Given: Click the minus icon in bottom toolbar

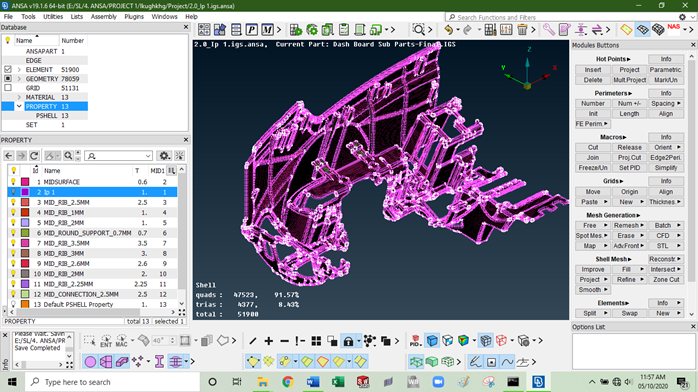Looking at the screenshot, I should (284, 341).
